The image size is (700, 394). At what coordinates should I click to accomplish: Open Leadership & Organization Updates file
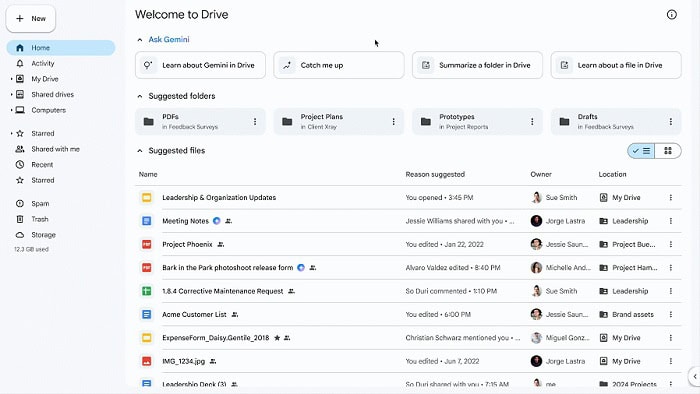click(219, 198)
